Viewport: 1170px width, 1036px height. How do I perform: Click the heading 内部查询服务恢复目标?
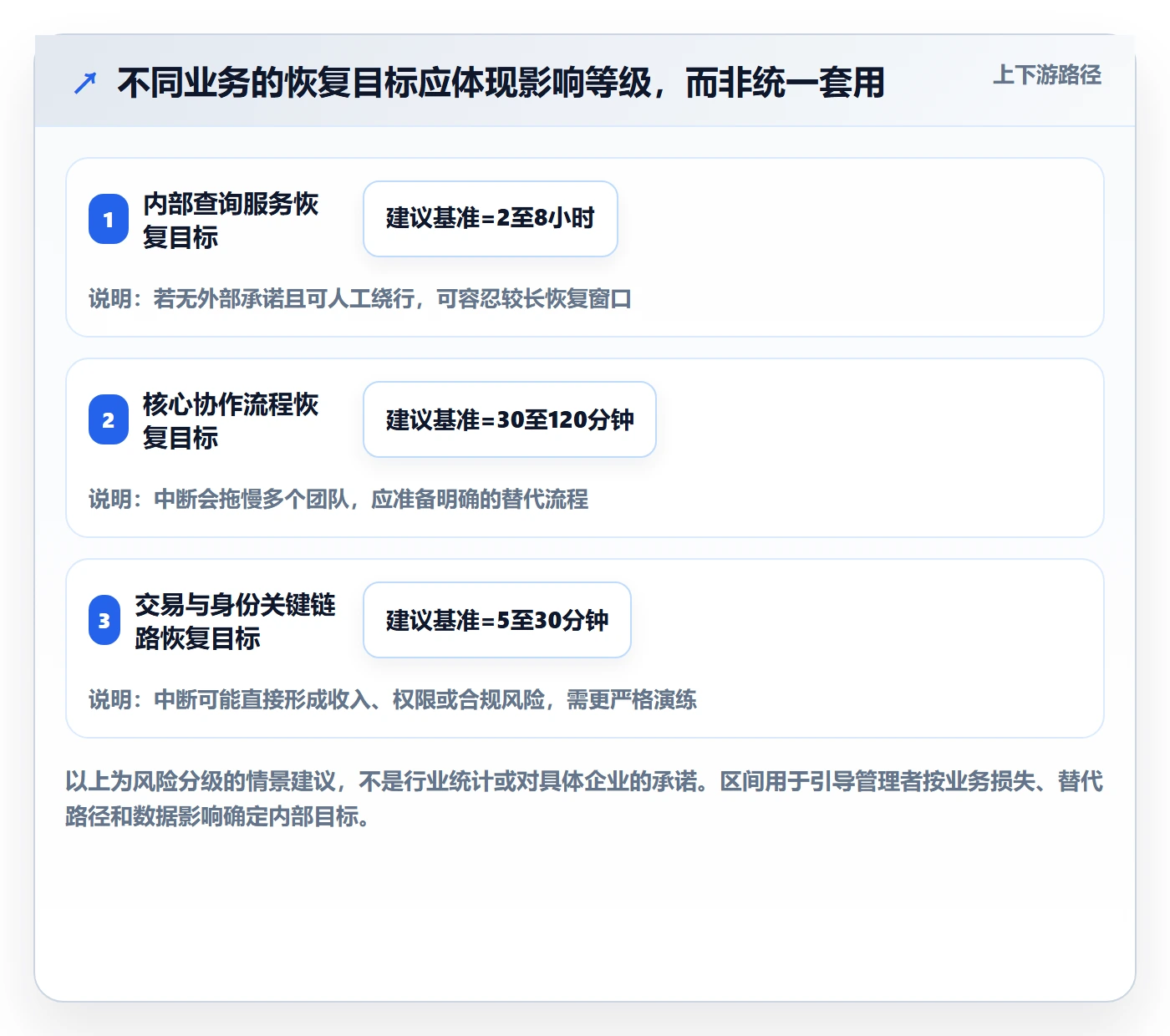tap(231, 220)
